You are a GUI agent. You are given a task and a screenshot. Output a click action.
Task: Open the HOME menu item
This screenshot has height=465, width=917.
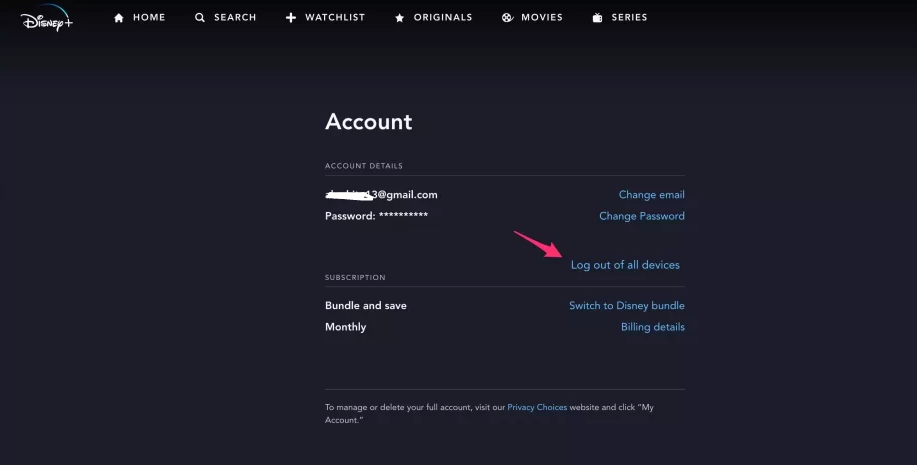coord(139,18)
